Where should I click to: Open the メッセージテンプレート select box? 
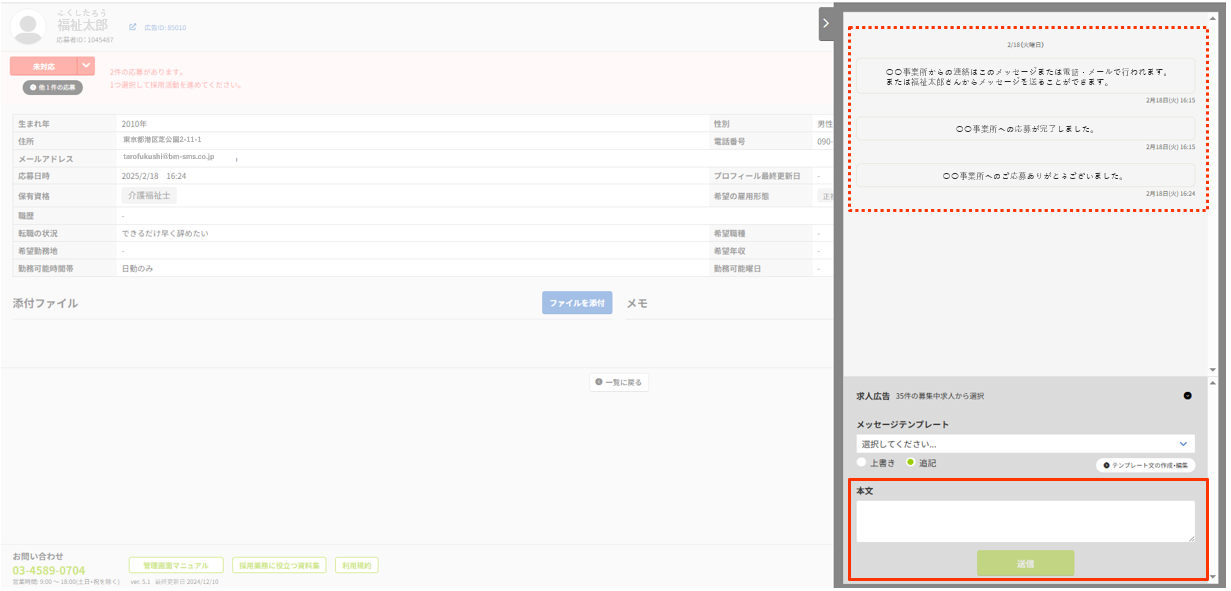click(x=1025, y=443)
